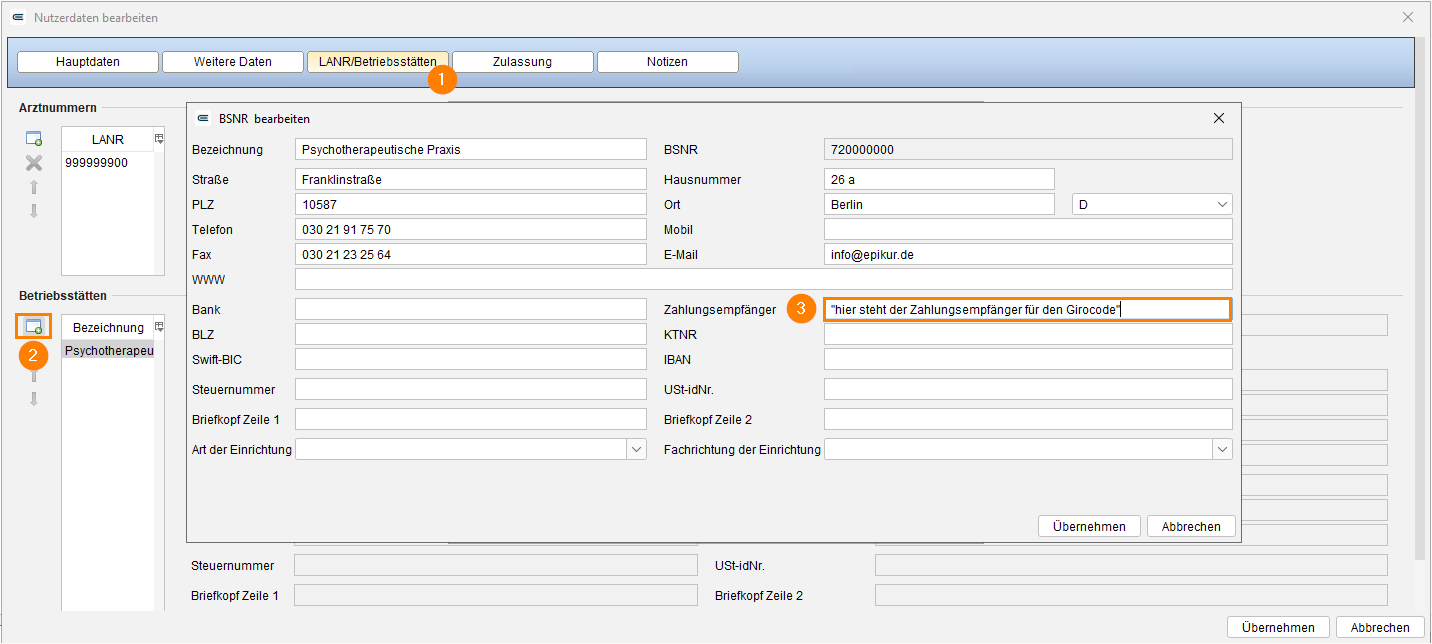Select the LANR/Betriebsstätten tab
This screenshot has width=1432, height=644.
tap(378, 62)
